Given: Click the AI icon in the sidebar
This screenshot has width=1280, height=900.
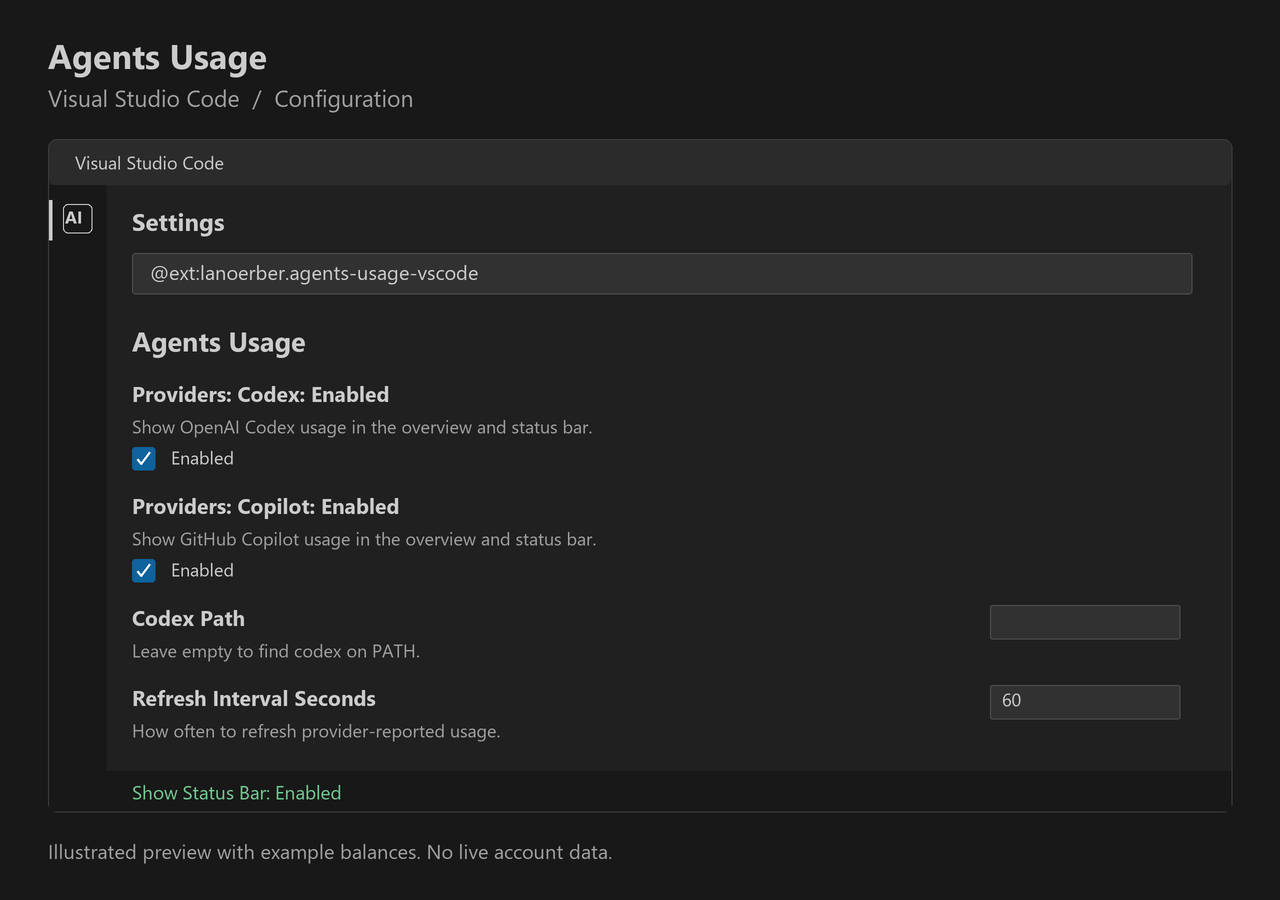Looking at the screenshot, I should pyautogui.click(x=77, y=218).
